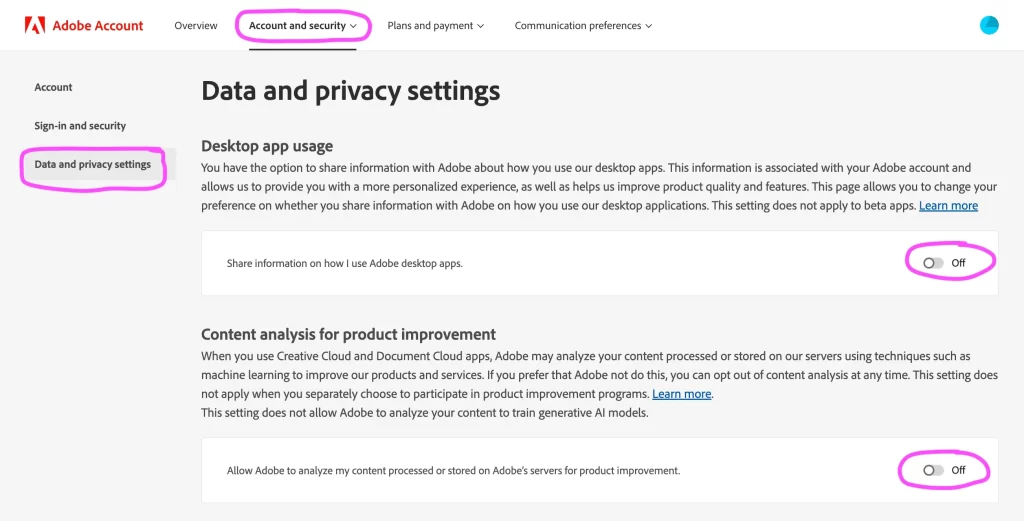The width and height of the screenshot is (1024, 521).
Task: Open Sign-in and security in the sidebar
Action: coord(80,126)
